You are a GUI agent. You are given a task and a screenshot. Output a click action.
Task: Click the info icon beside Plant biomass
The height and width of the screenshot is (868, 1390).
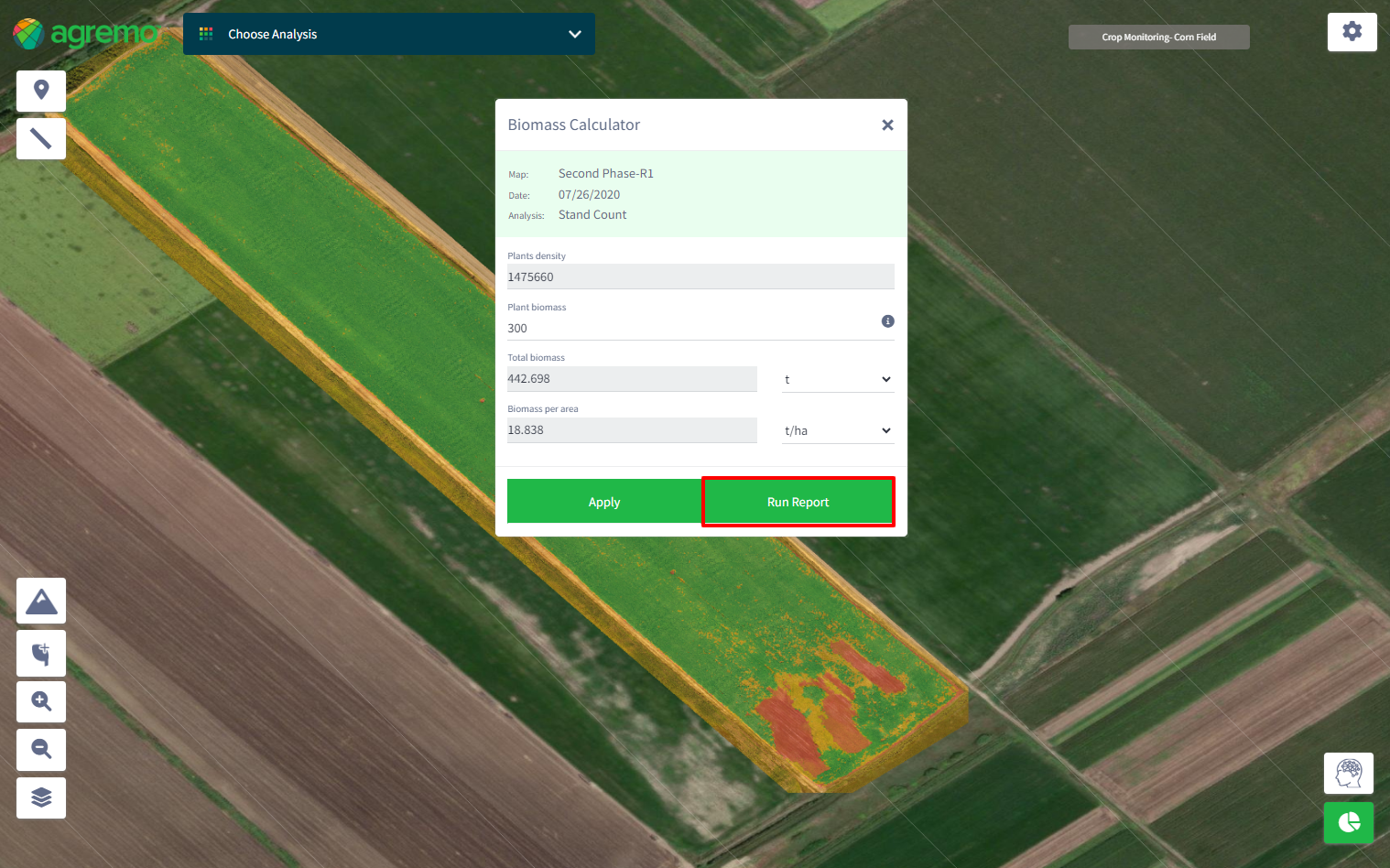[x=887, y=321]
